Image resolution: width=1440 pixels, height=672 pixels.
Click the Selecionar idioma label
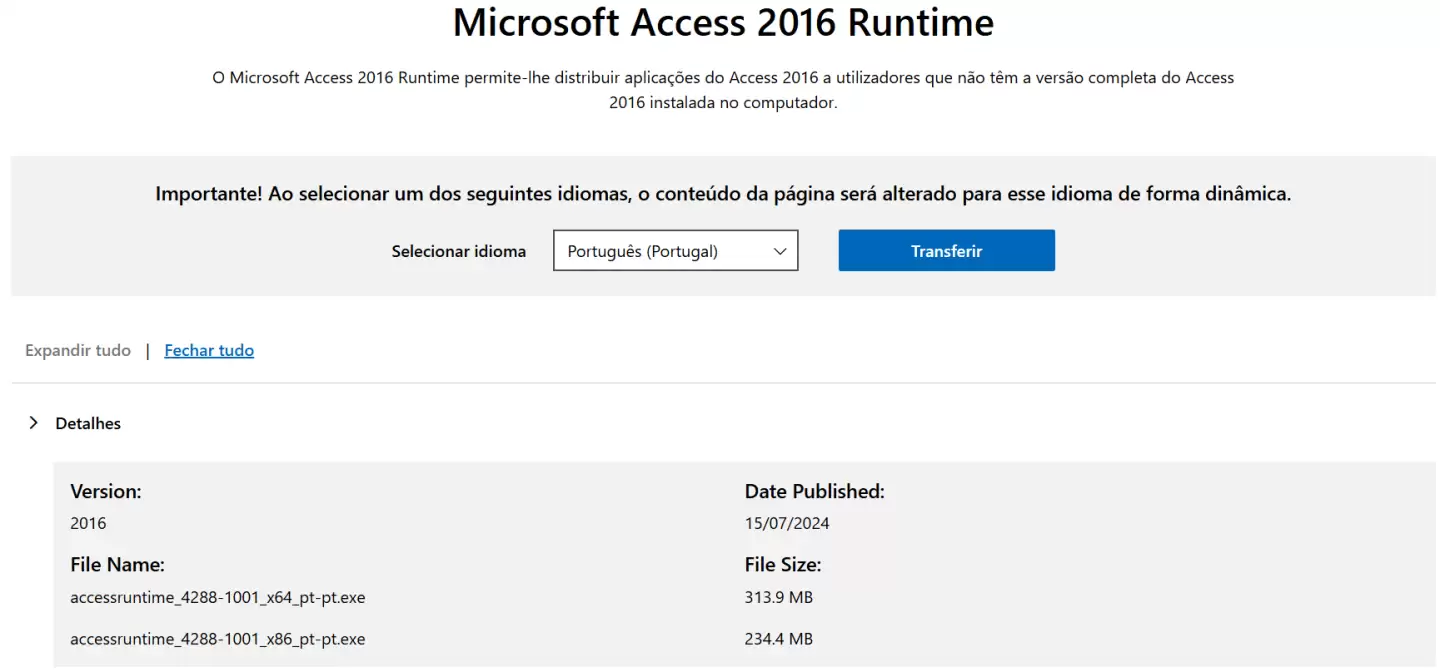coord(459,251)
